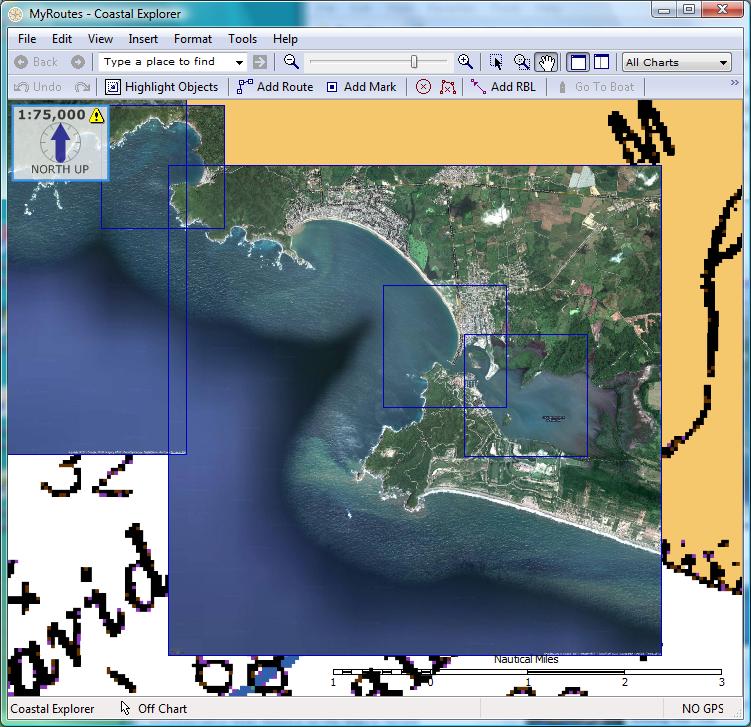Click the NORTH UP label

coord(60,169)
